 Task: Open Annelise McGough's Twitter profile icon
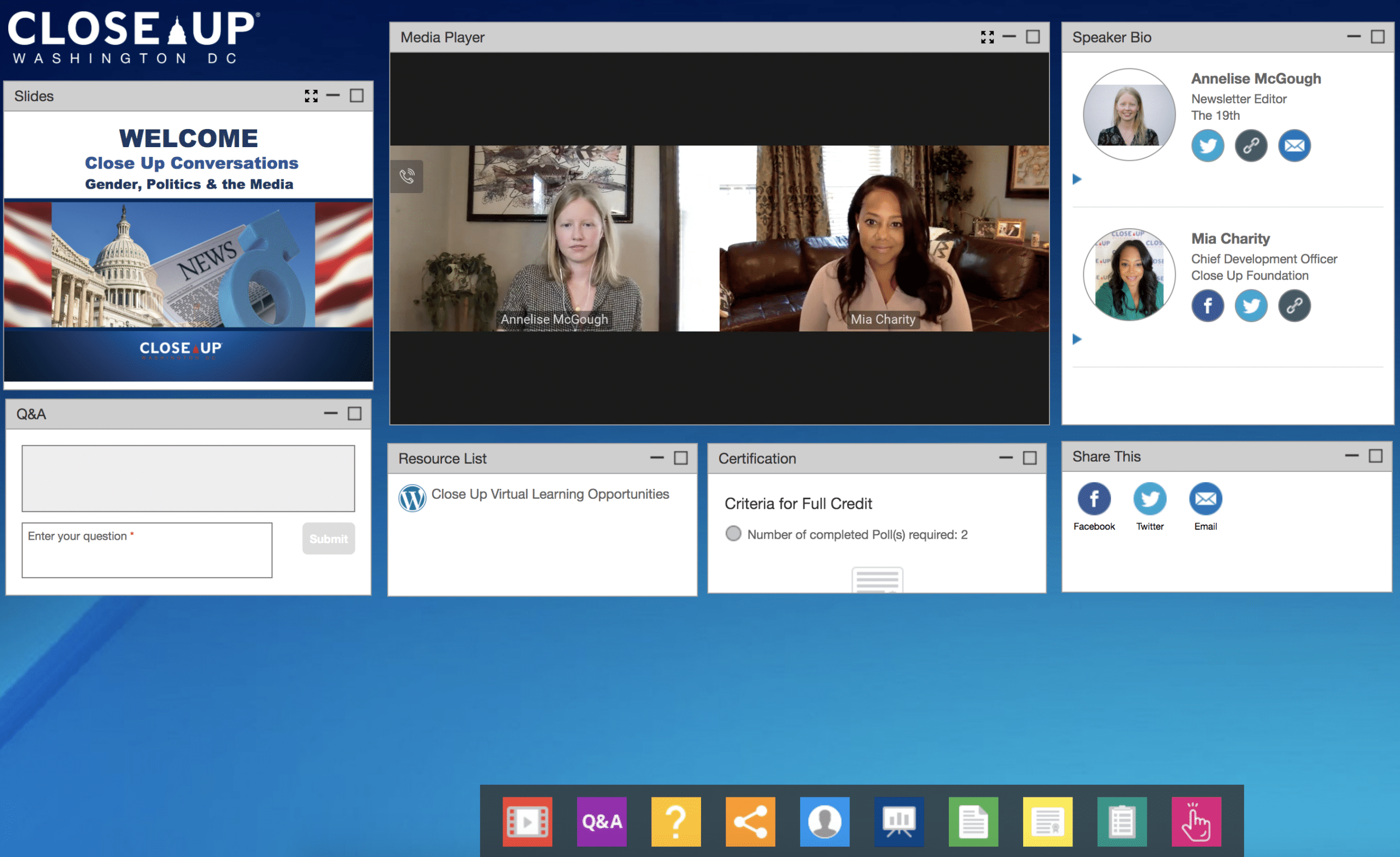click(x=1207, y=146)
